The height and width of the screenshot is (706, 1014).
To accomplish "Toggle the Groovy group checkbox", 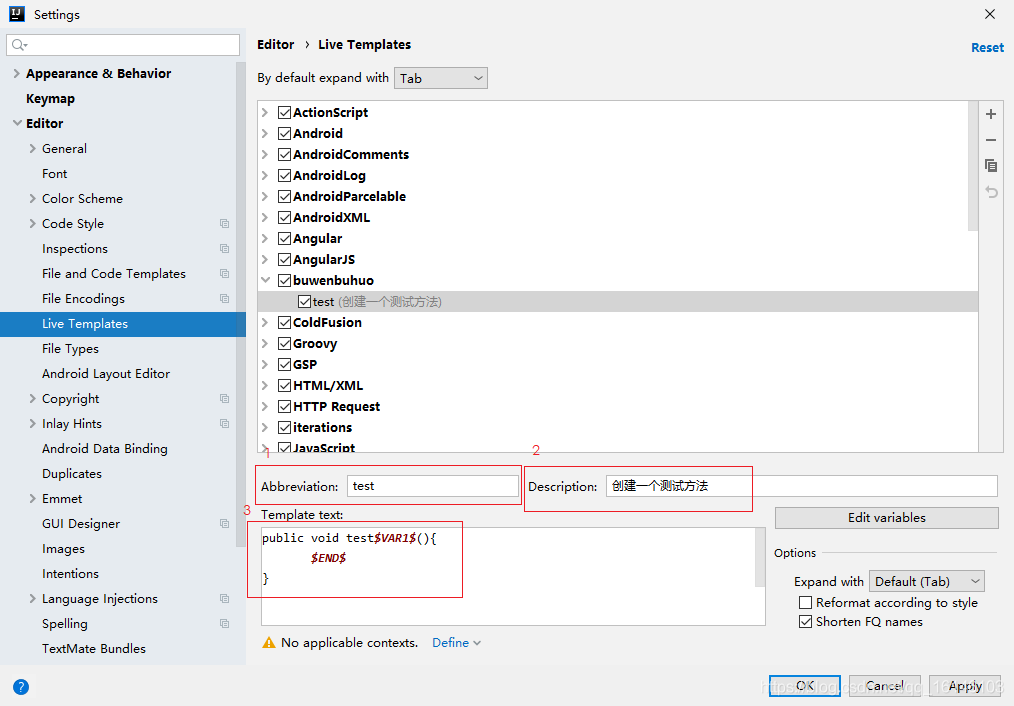I will [285, 343].
